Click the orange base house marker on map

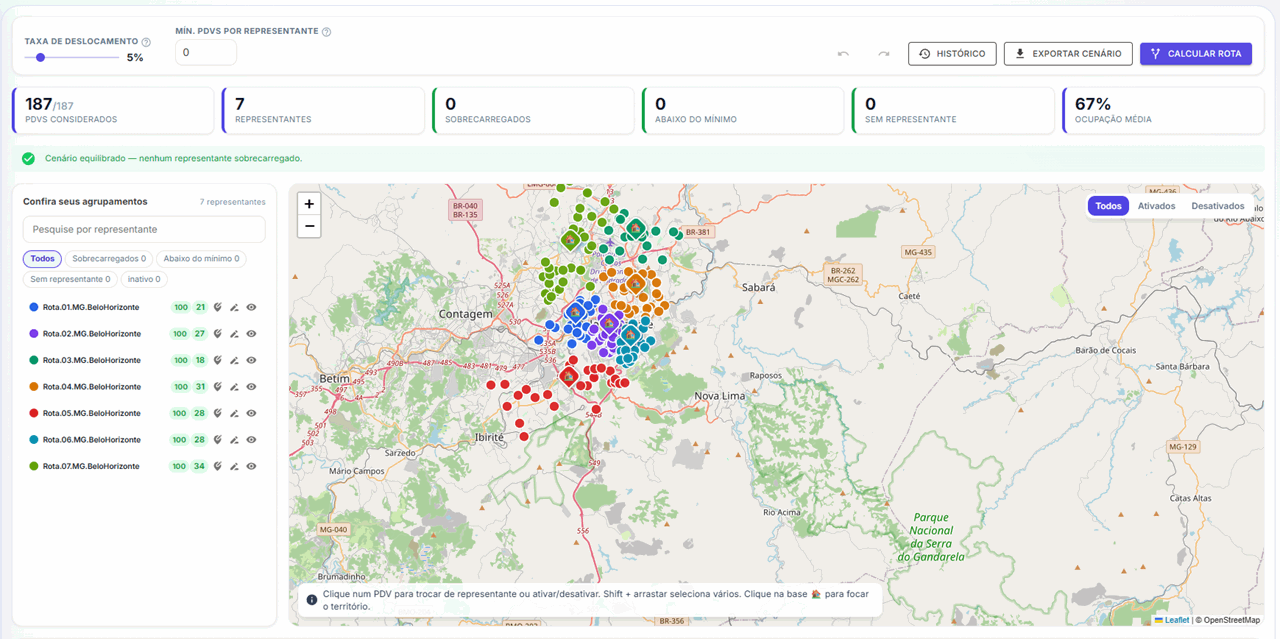pos(635,283)
